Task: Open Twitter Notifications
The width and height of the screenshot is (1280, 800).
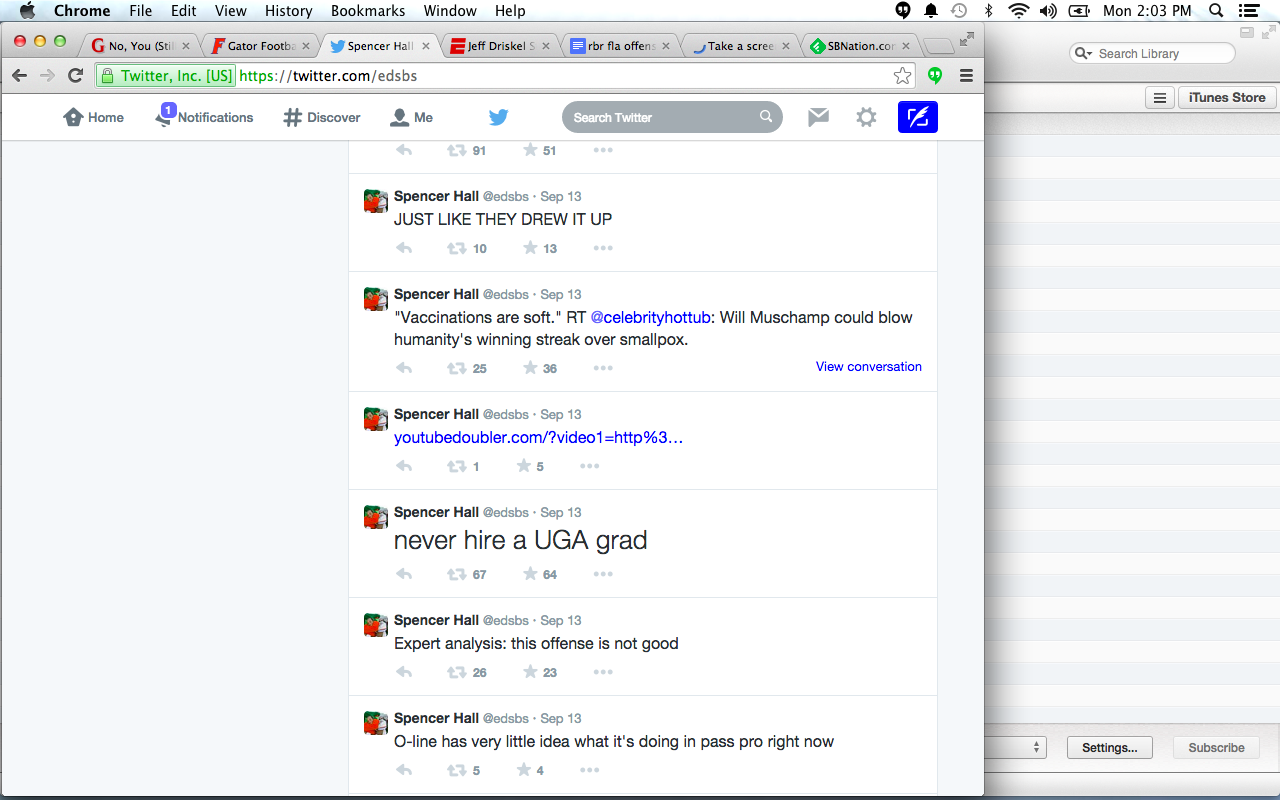Action: point(205,117)
